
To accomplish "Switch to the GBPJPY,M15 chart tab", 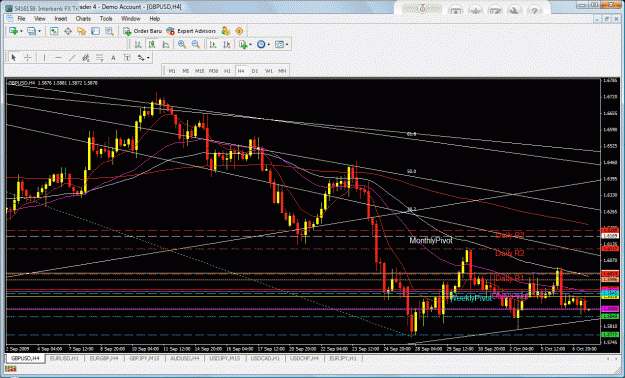I will point(144,359).
